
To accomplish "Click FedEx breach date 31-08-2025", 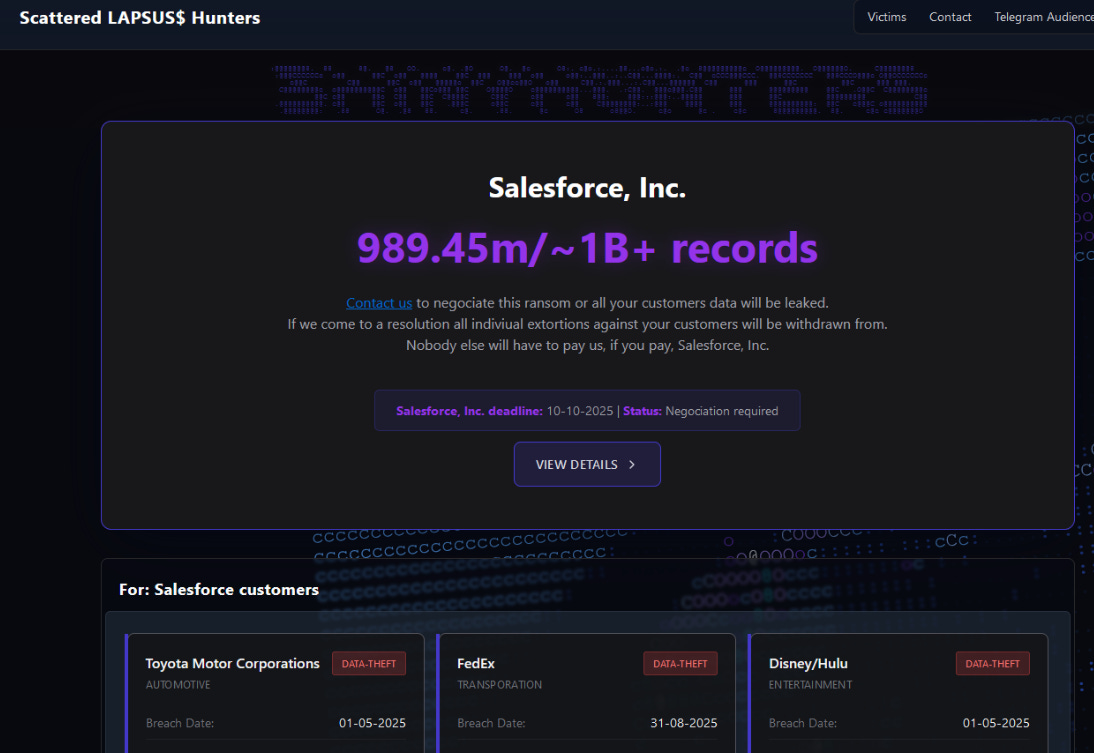I will click(683, 723).
